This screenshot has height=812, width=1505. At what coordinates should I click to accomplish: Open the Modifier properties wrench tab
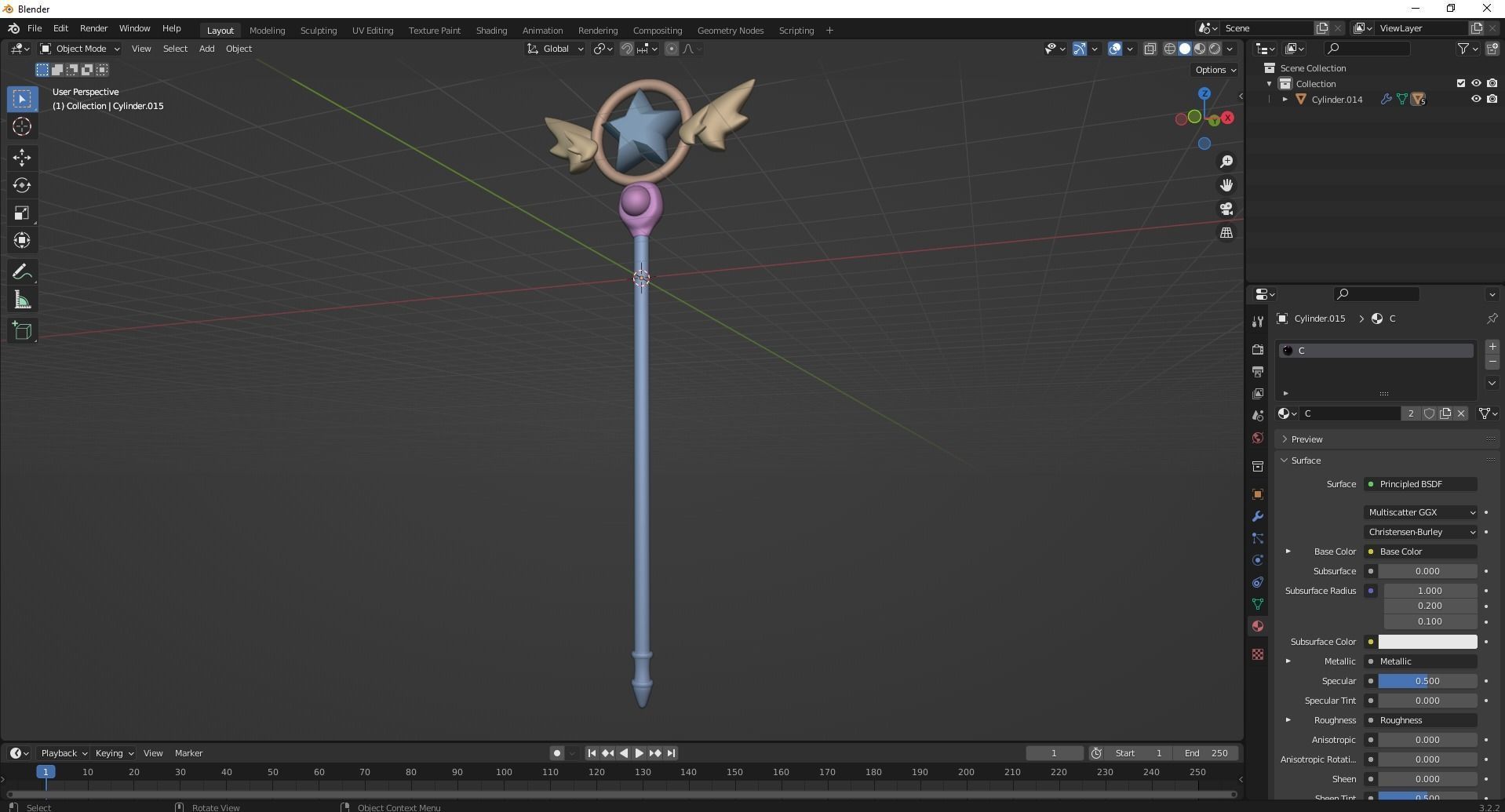pyautogui.click(x=1258, y=516)
